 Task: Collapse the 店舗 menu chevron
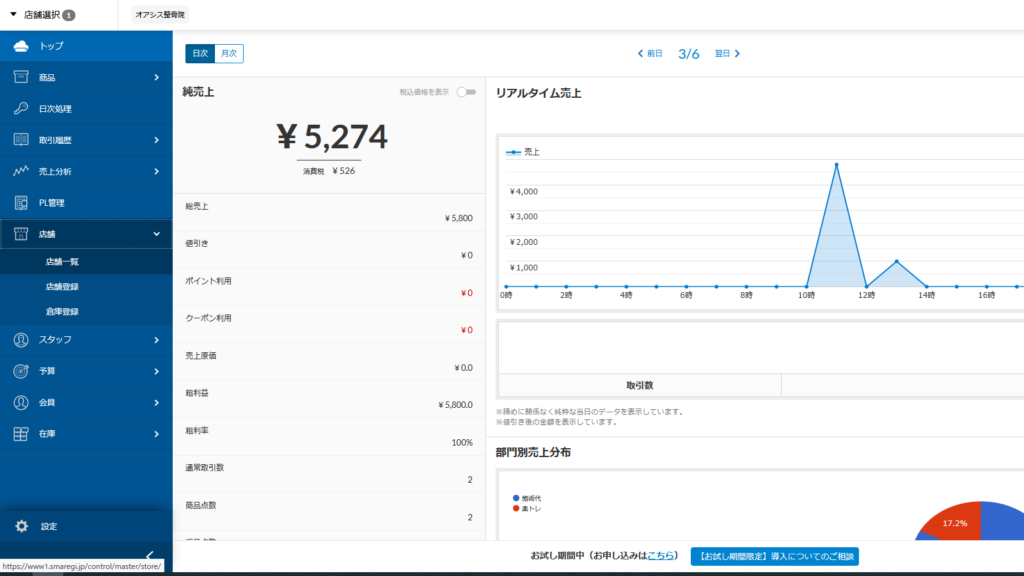[x=156, y=234]
